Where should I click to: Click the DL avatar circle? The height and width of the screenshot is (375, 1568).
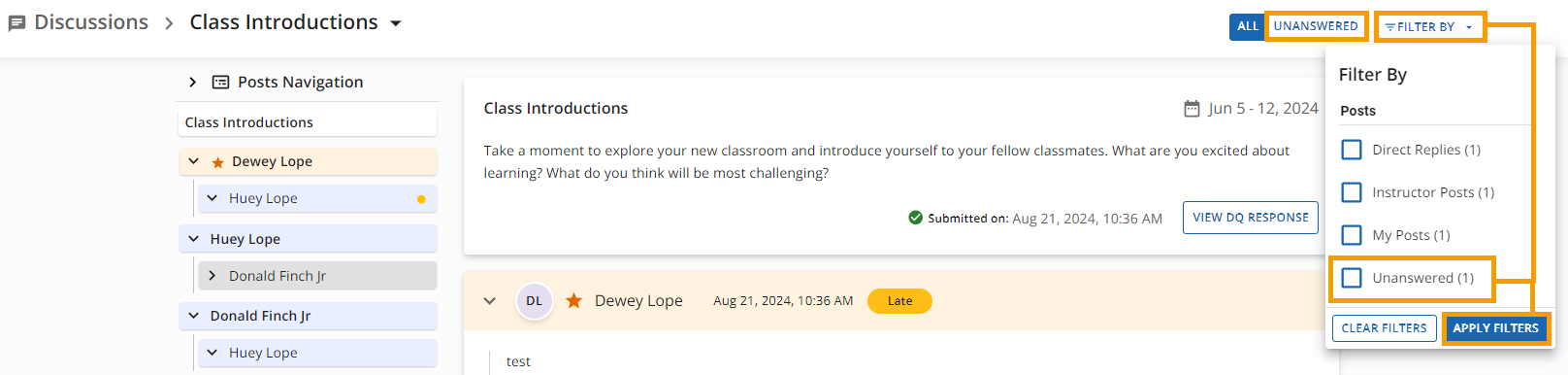pyautogui.click(x=535, y=301)
